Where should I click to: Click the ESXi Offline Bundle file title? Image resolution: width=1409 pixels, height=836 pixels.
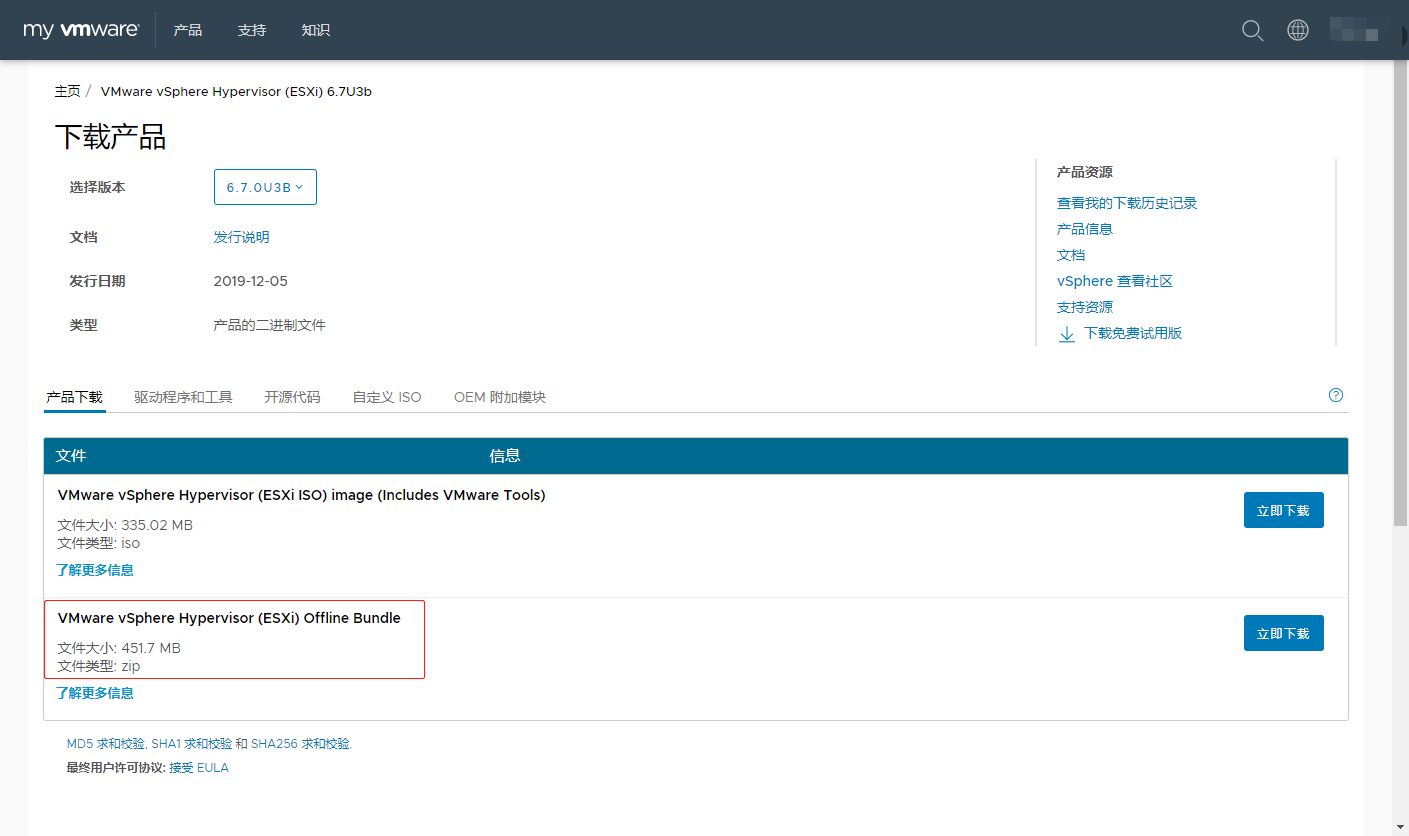(229, 618)
